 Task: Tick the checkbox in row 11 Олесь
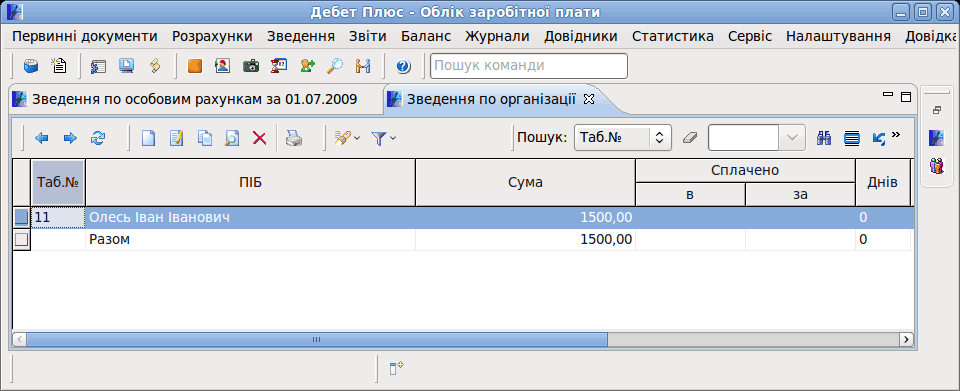pyautogui.click(x=21, y=217)
